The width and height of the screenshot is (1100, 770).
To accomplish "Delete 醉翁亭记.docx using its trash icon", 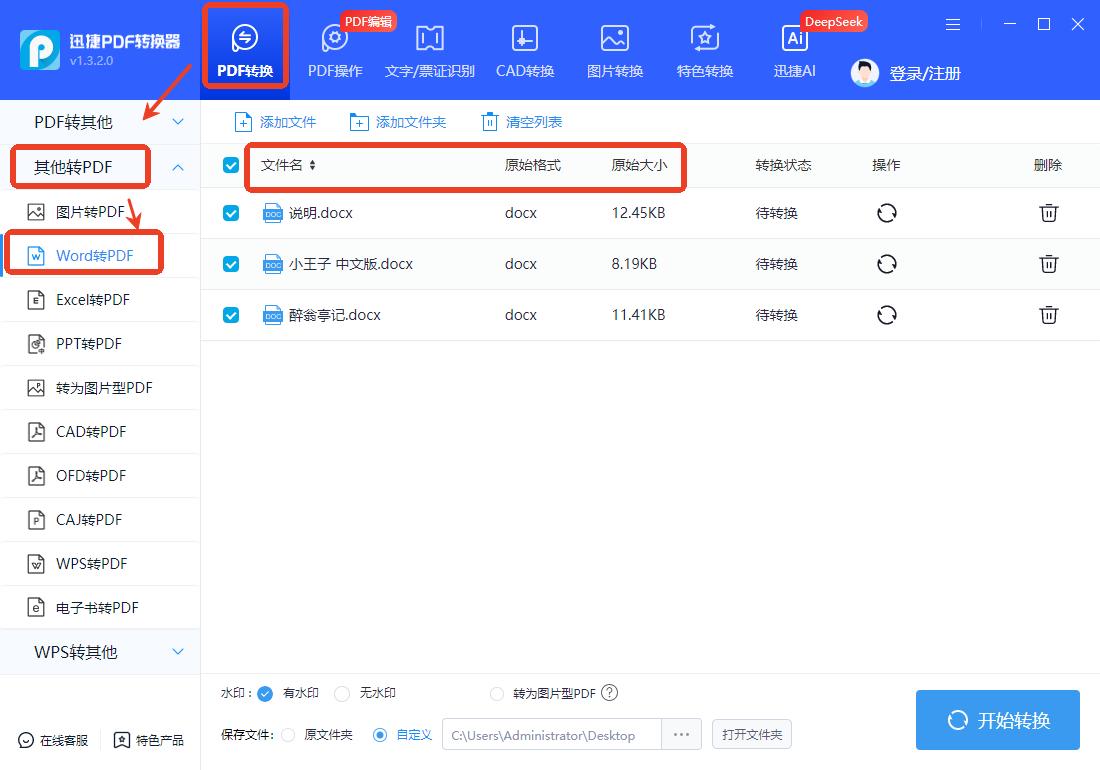I will pyautogui.click(x=1048, y=314).
